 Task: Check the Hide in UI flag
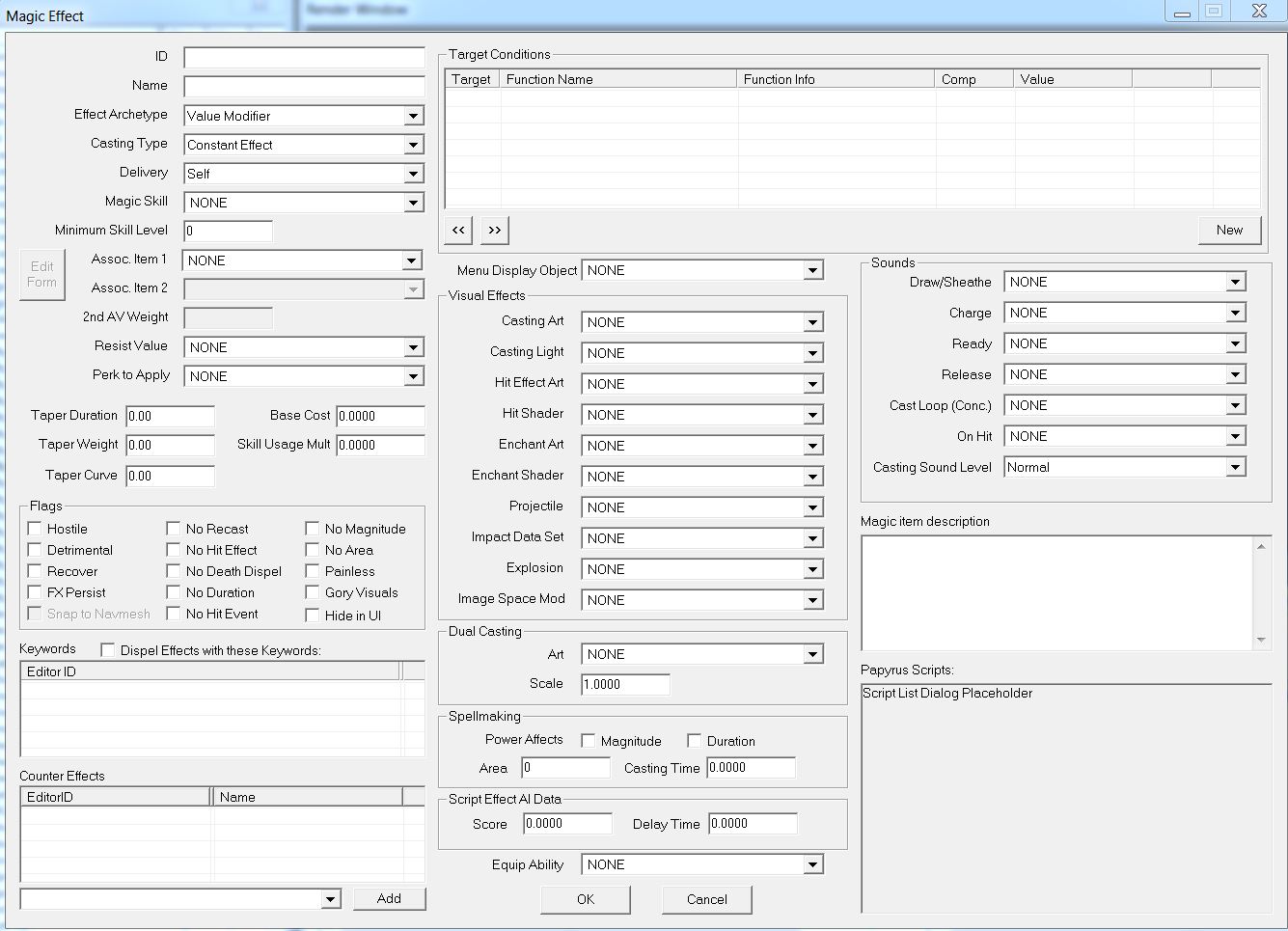[313, 616]
